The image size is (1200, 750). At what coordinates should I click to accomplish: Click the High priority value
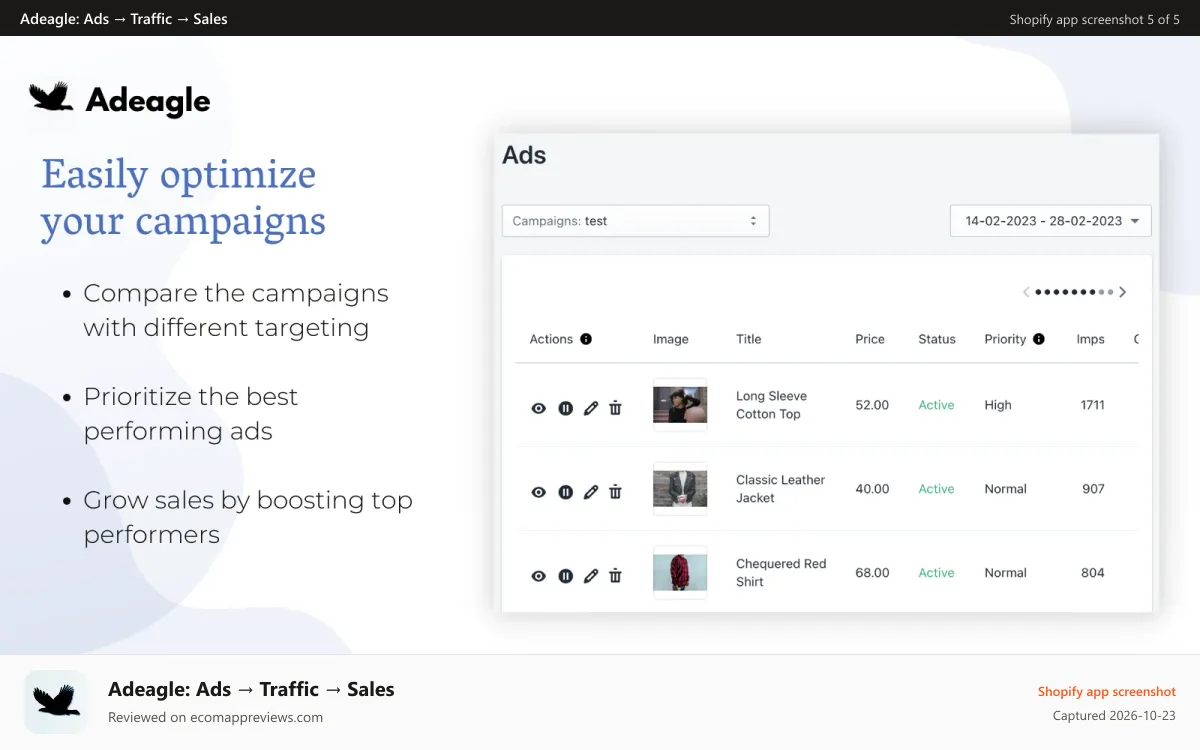pyautogui.click(x=998, y=405)
